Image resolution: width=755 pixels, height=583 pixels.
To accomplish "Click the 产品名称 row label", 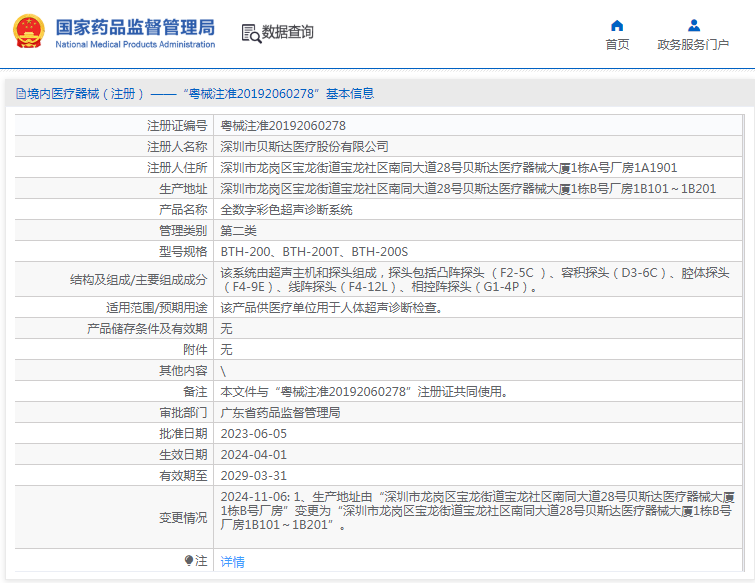I will (183, 209).
